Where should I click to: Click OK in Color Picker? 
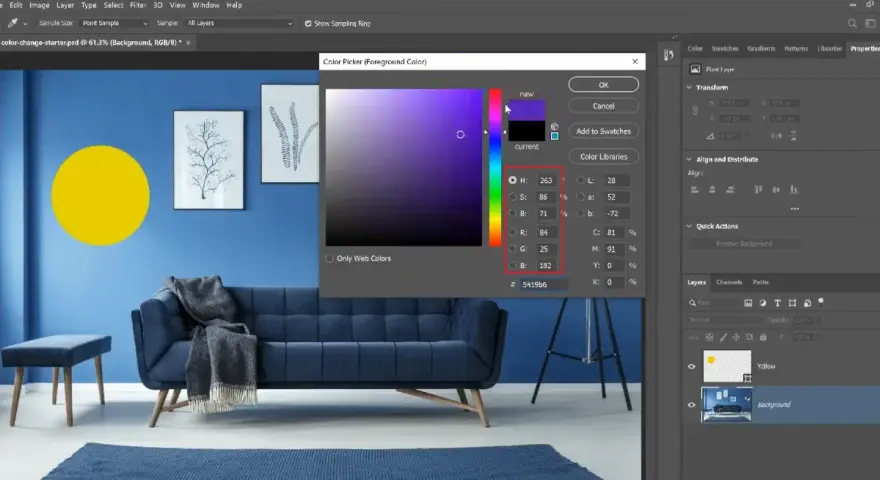[603, 85]
